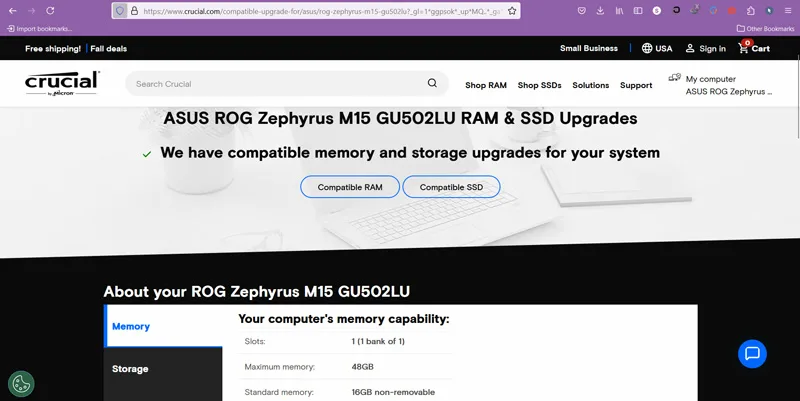Open My computer ASUS ROG Zephyrus

pos(720,85)
